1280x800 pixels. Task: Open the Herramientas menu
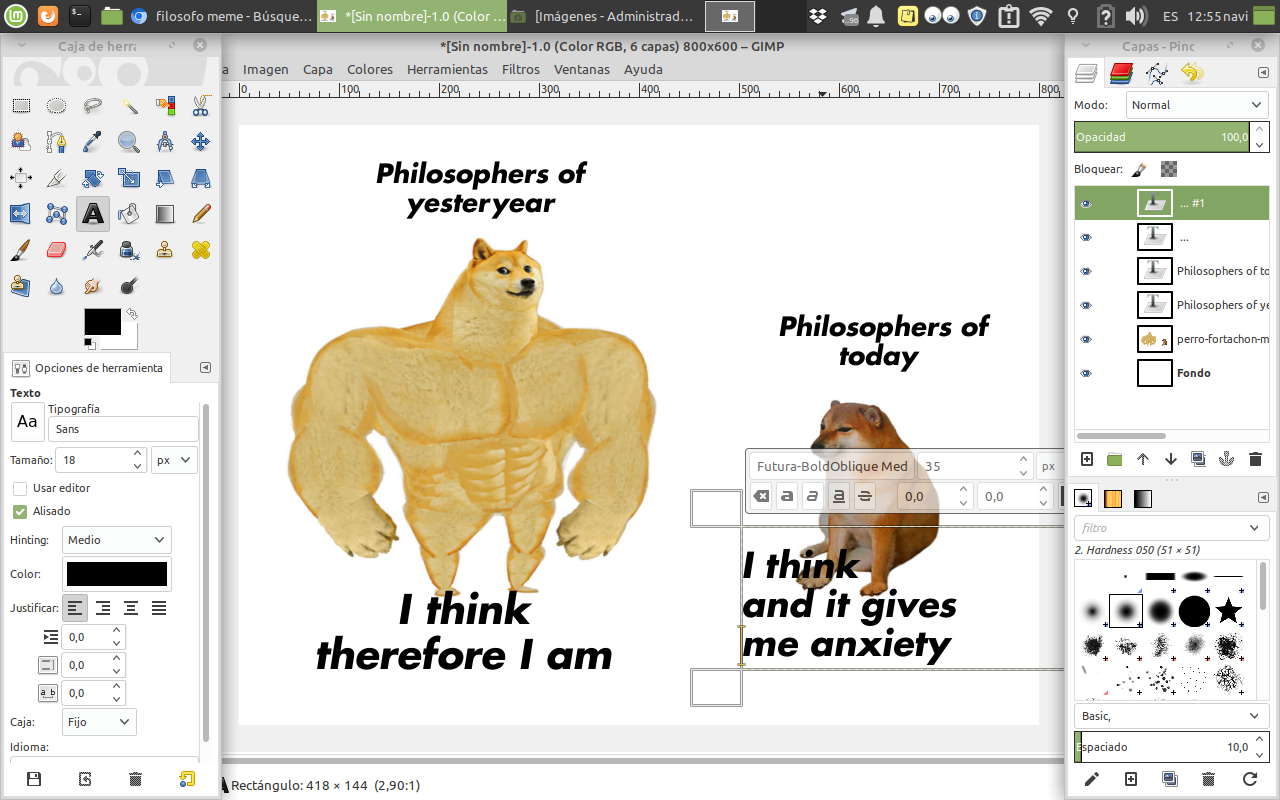(447, 69)
